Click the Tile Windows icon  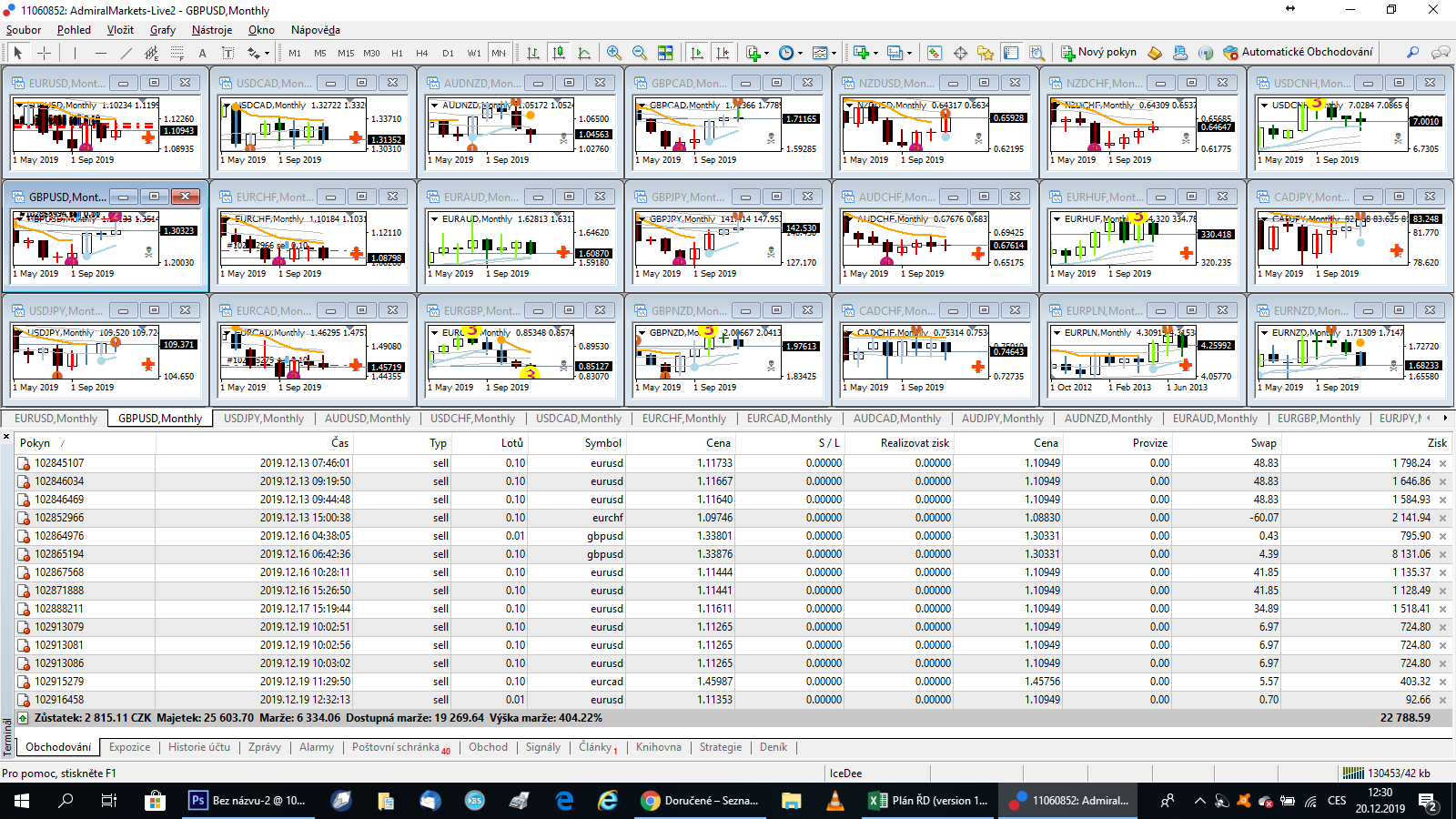(665, 53)
